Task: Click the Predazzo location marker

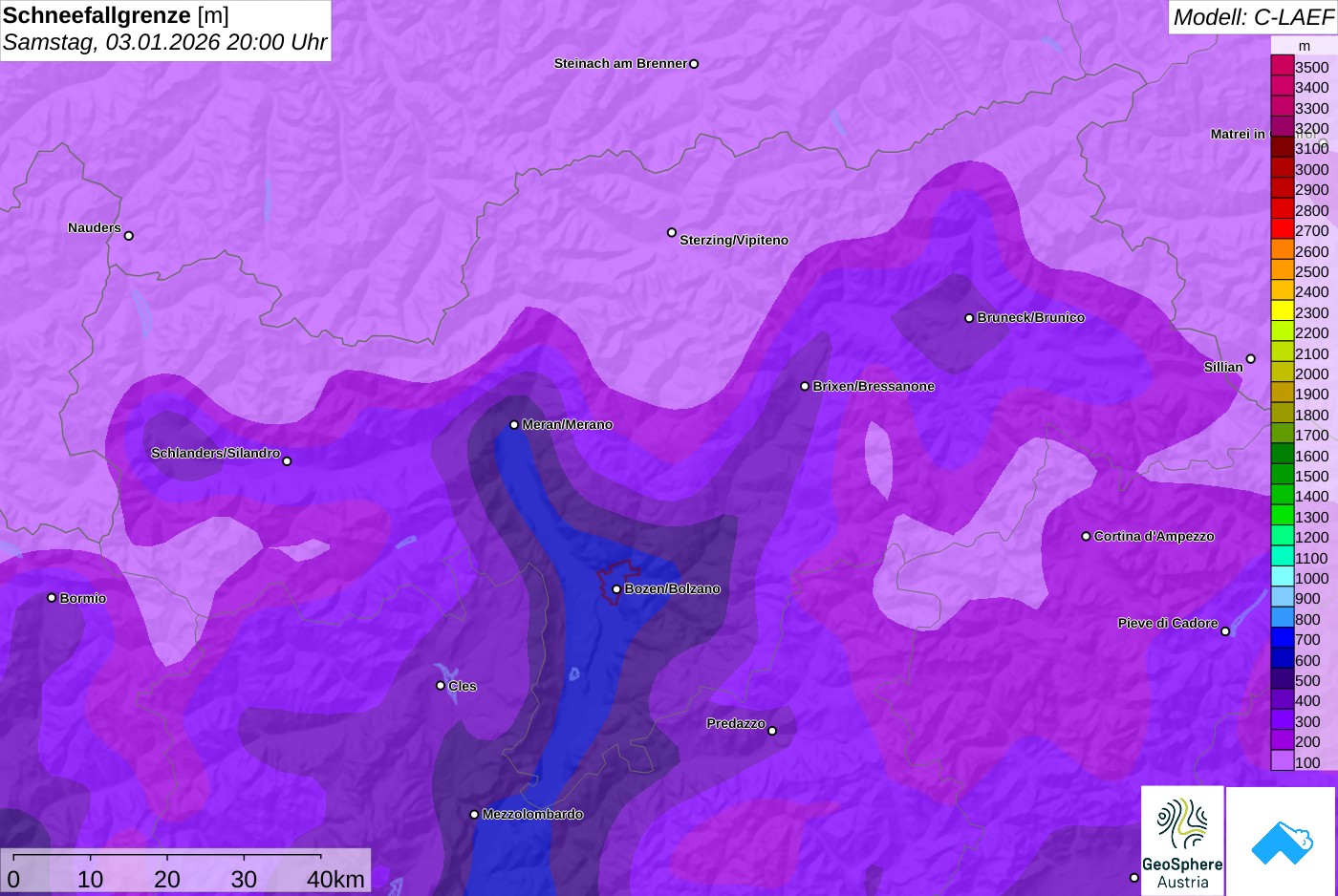Action: pos(772,732)
